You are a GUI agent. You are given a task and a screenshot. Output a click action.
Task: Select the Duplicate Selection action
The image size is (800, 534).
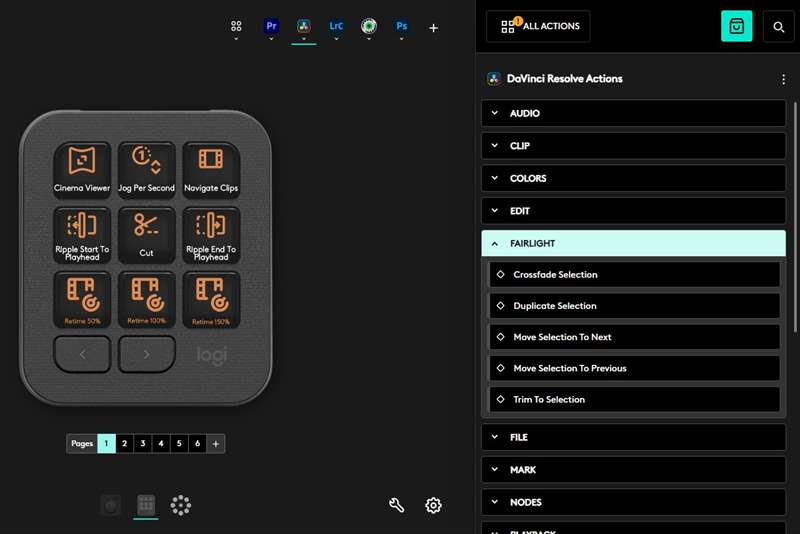pos(634,306)
